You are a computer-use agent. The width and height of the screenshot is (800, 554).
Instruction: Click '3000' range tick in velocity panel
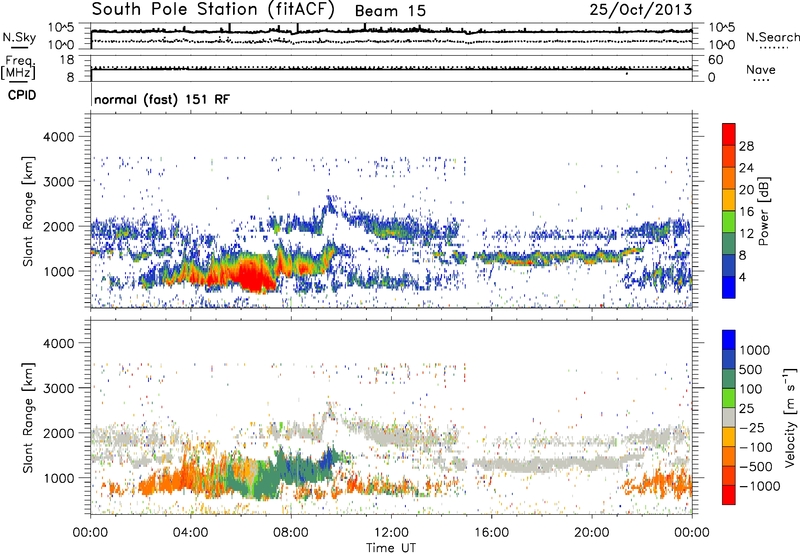coord(58,388)
